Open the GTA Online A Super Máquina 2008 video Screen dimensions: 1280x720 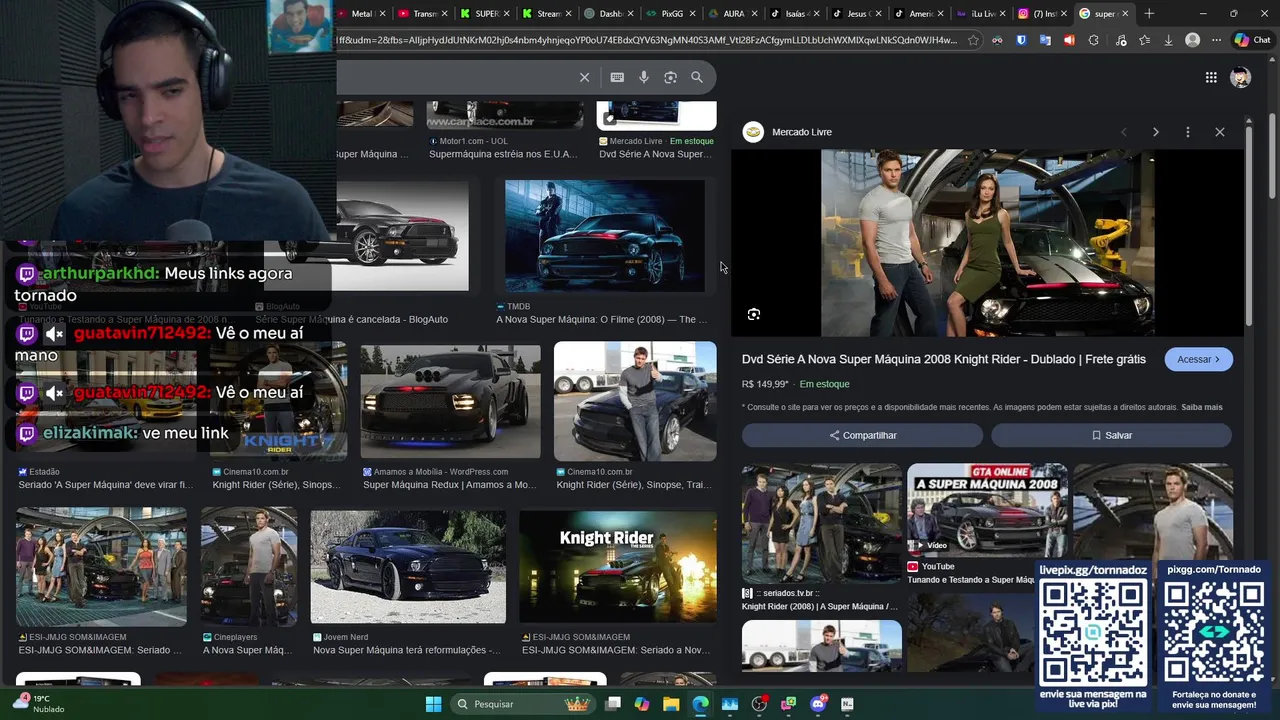tap(987, 510)
